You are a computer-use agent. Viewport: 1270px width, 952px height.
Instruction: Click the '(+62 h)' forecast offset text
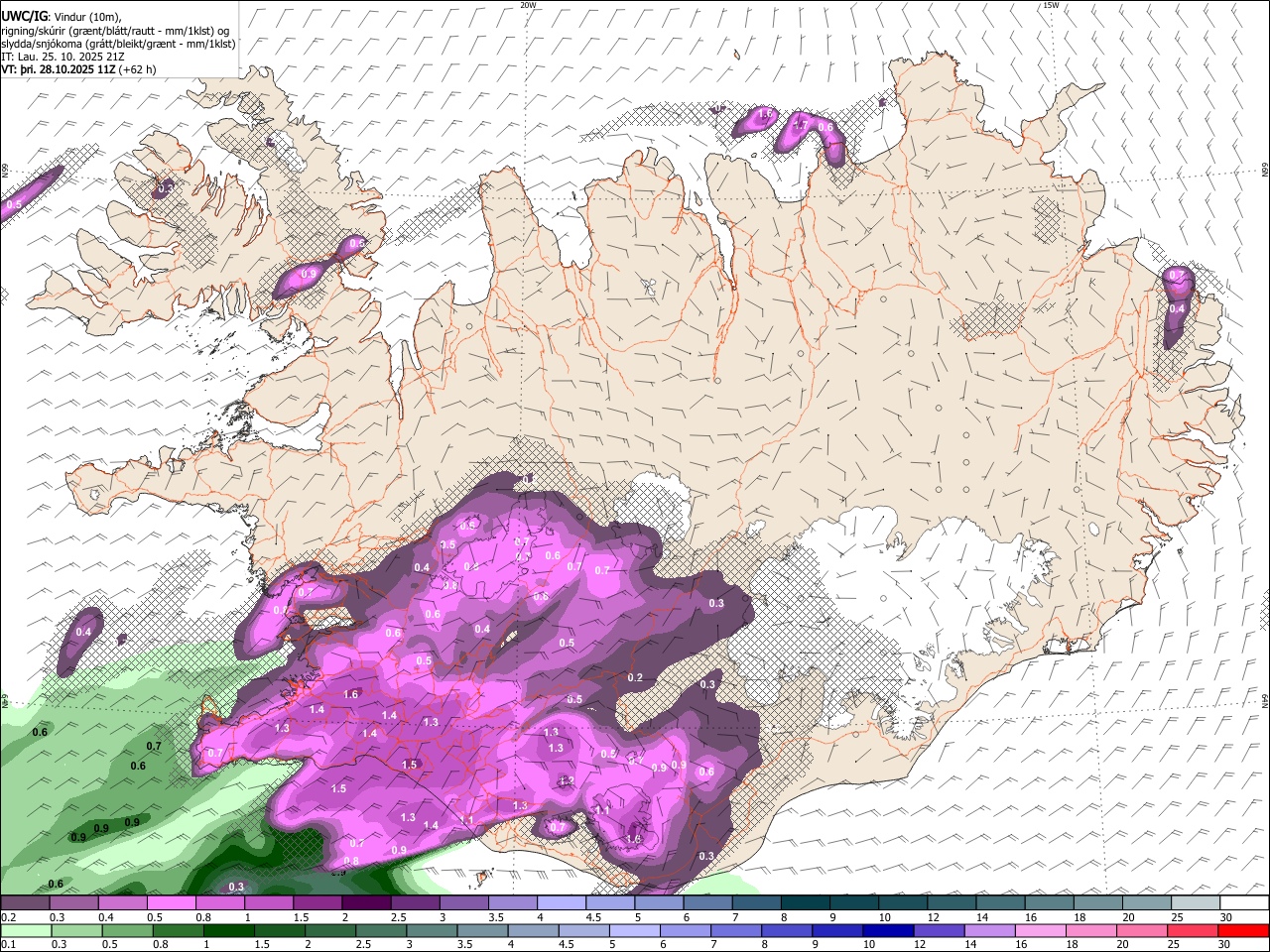click(137, 69)
